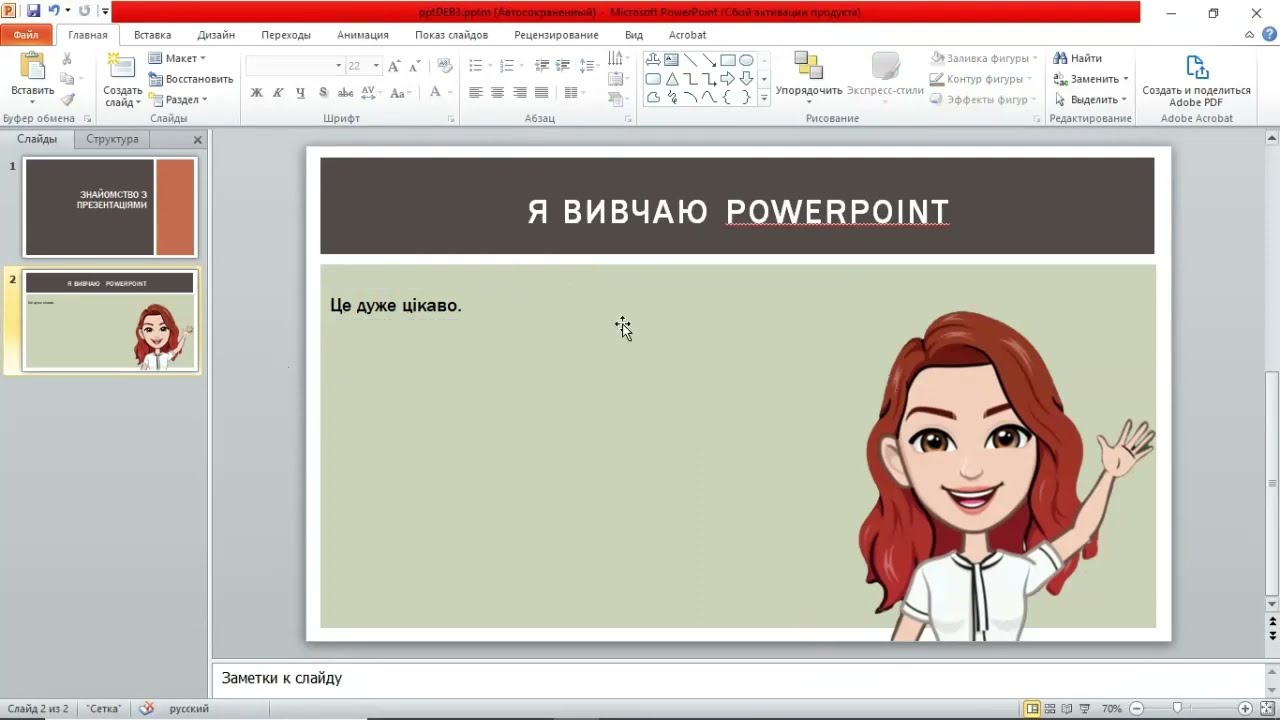The width and height of the screenshot is (1280, 720).
Task: Toggle Align Text Left
Action: point(475,93)
